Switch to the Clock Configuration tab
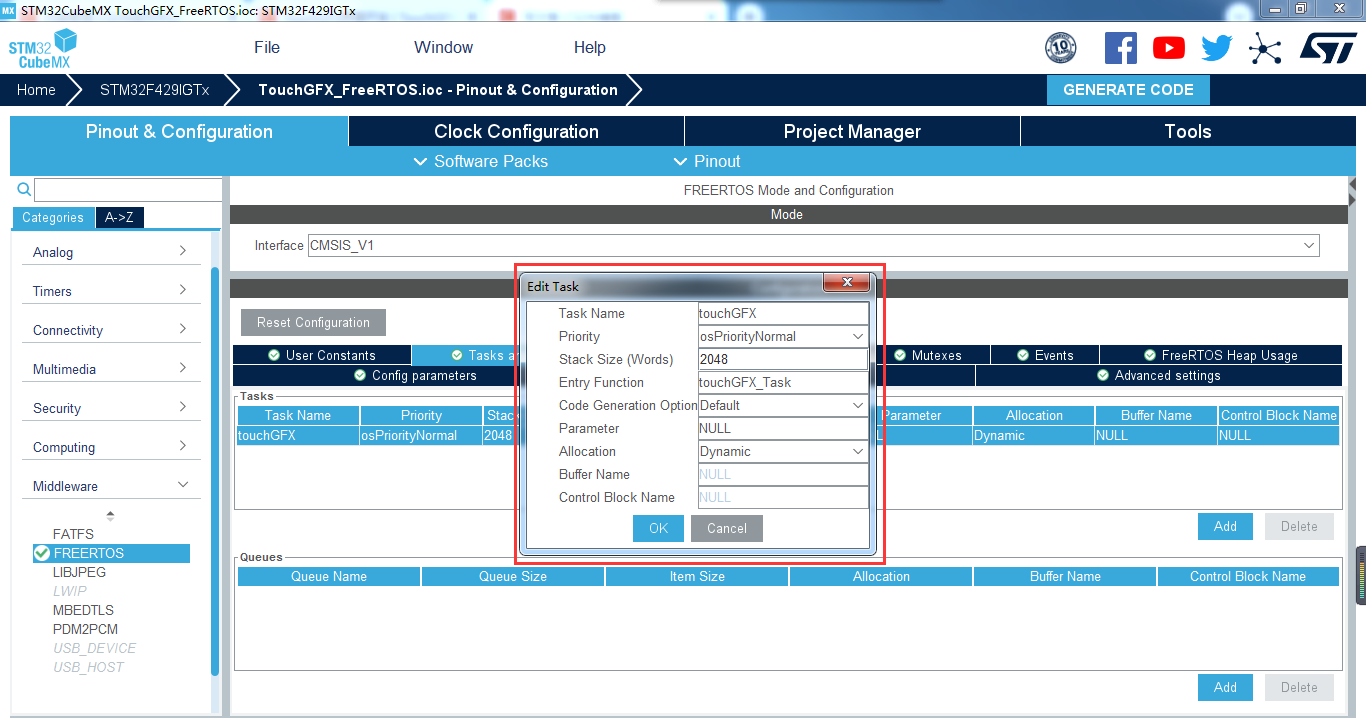The image size is (1366, 722). pyautogui.click(x=516, y=131)
